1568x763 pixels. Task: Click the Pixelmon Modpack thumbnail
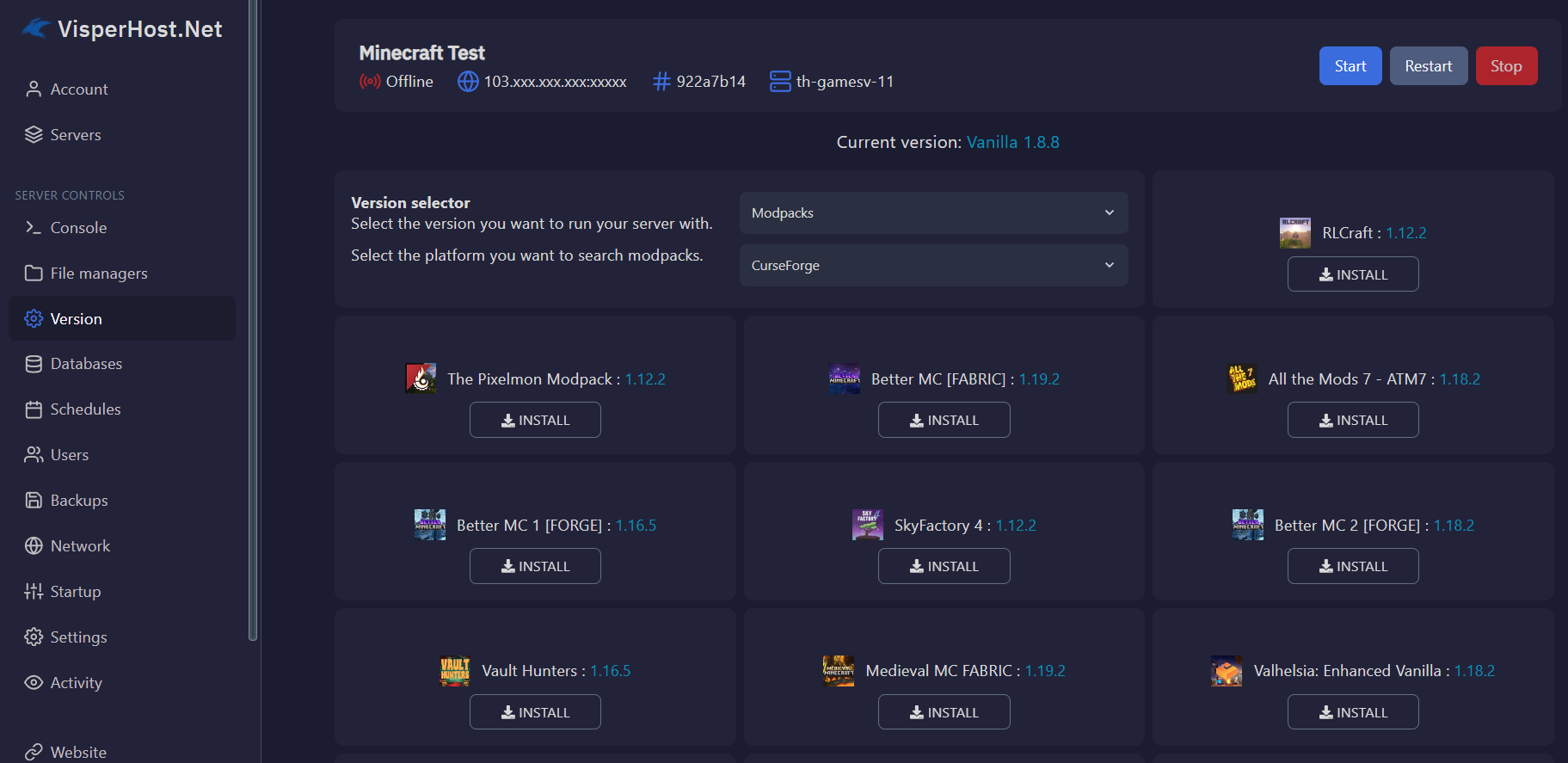point(421,378)
